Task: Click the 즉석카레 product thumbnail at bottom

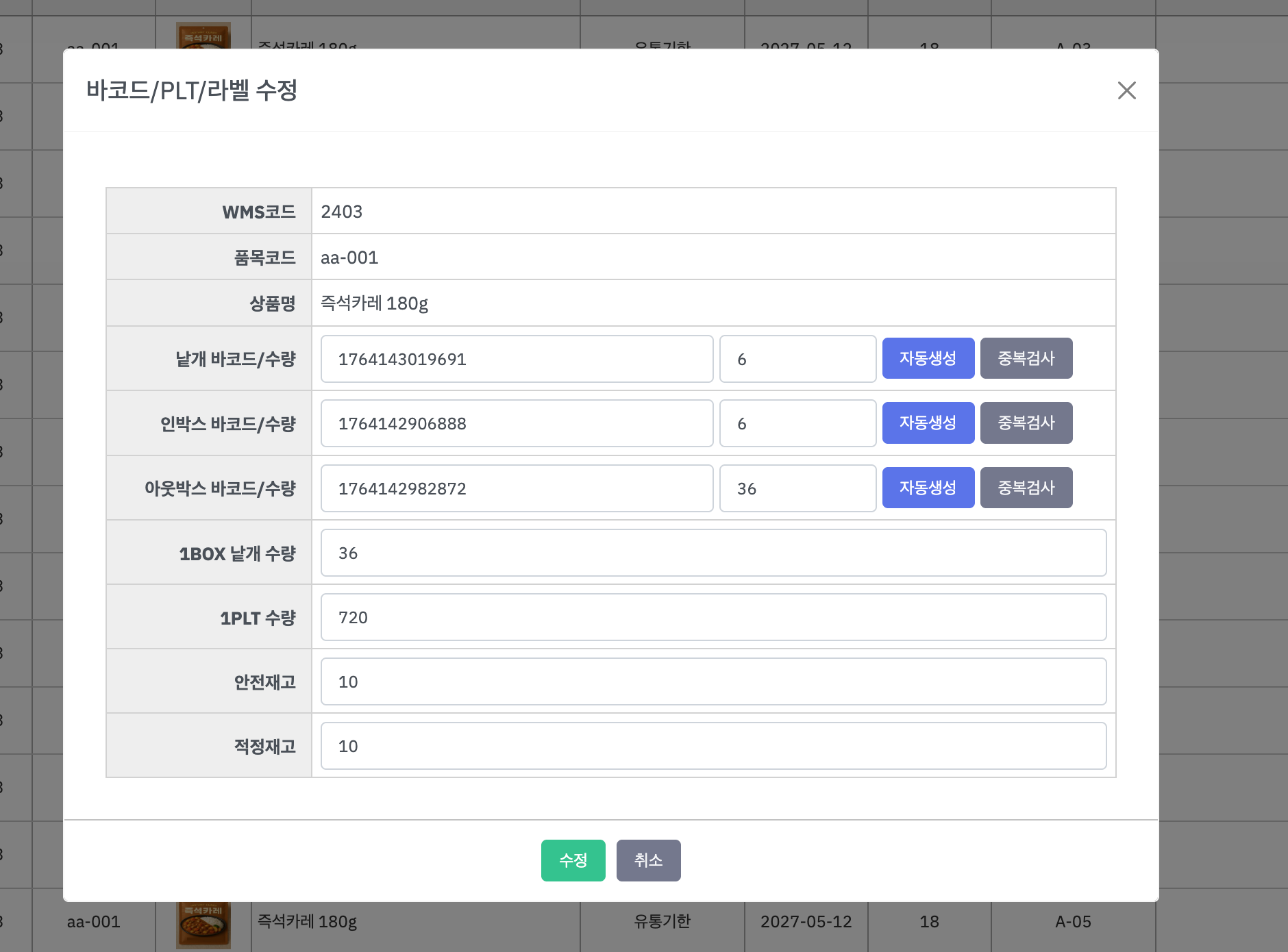Action: 203,925
